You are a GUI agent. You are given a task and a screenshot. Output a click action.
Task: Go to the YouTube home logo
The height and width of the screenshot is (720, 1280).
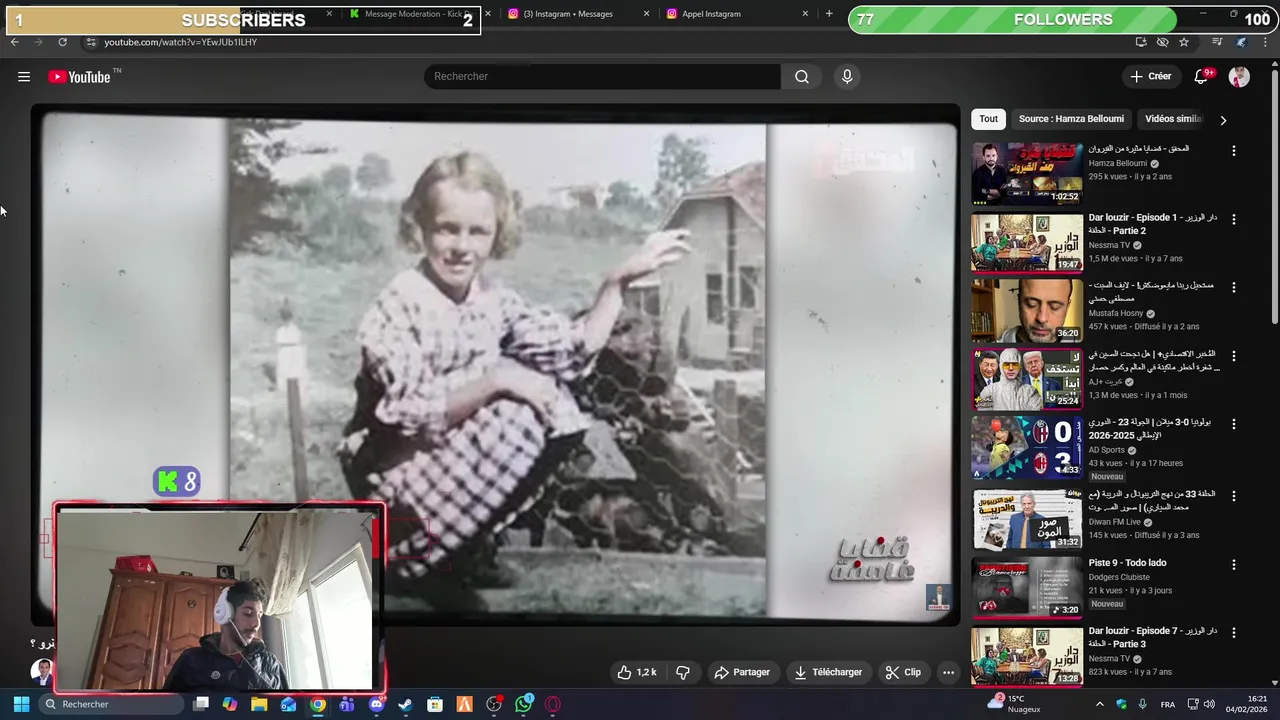79,77
